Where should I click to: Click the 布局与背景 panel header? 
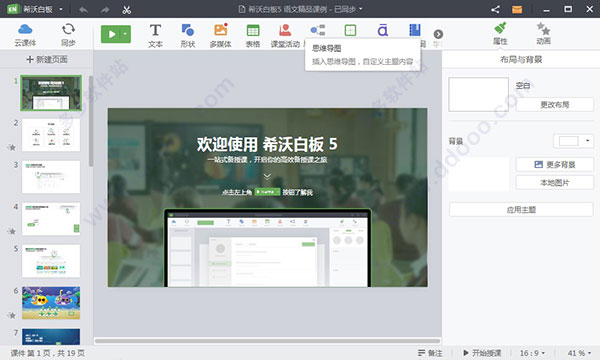pos(521,59)
